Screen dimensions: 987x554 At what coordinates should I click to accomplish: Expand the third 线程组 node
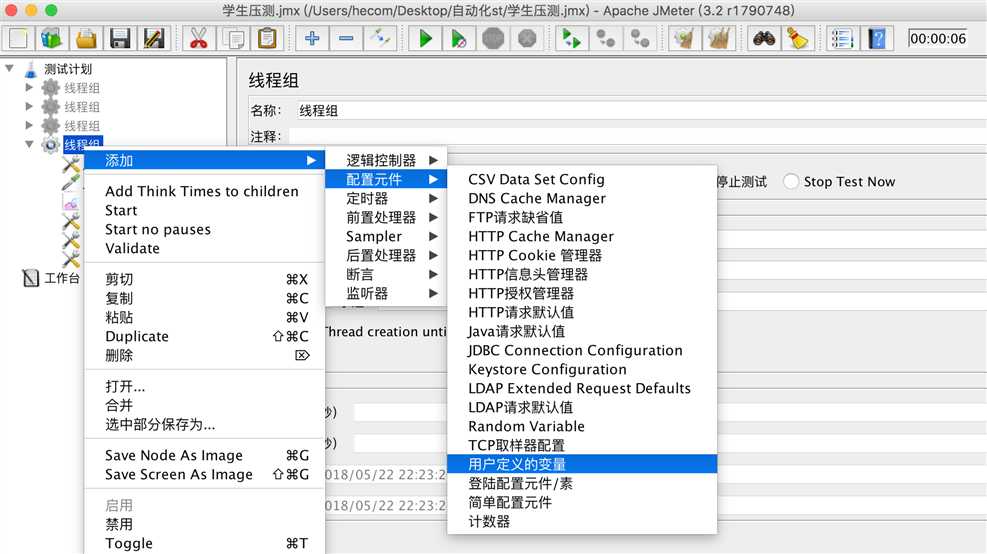[x=29, y=125]
